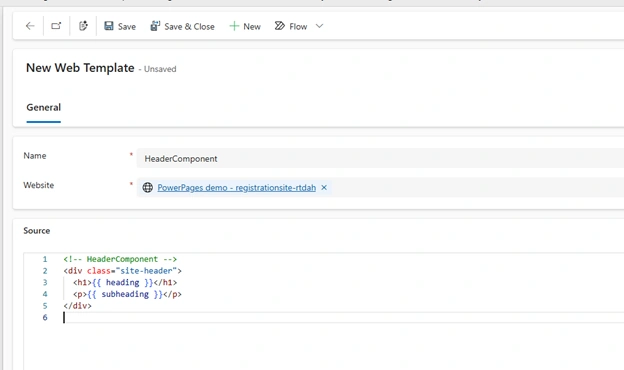Screen dimensions: 624x370
Task: Click the New plus icon
Action: (x=234, y=26)
